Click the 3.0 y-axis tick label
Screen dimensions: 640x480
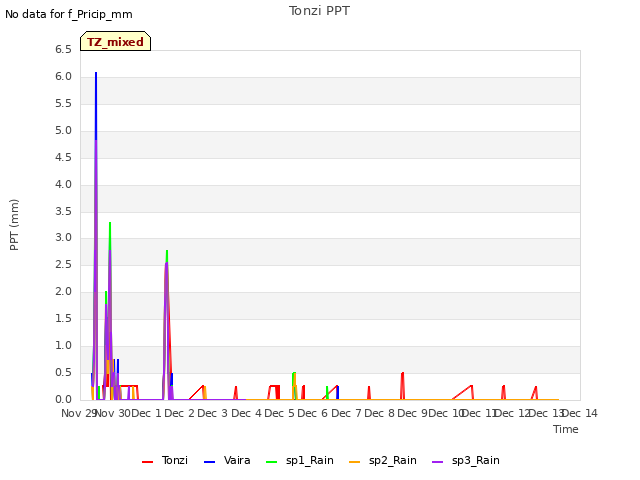point(63,238)
